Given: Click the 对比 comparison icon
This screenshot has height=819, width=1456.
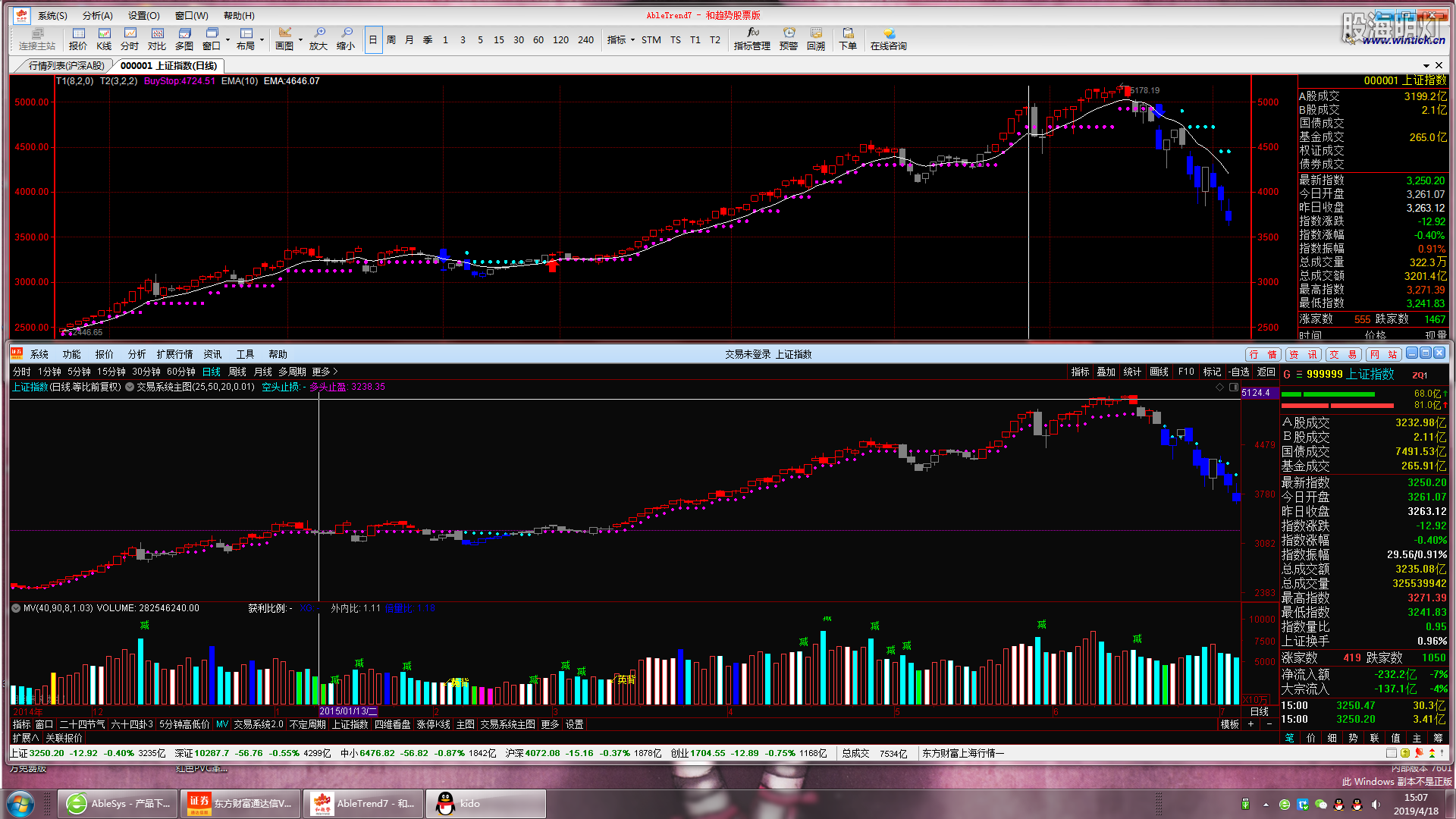Looking at the screenshot, I should pyautogui.click(x=157, y=39).
